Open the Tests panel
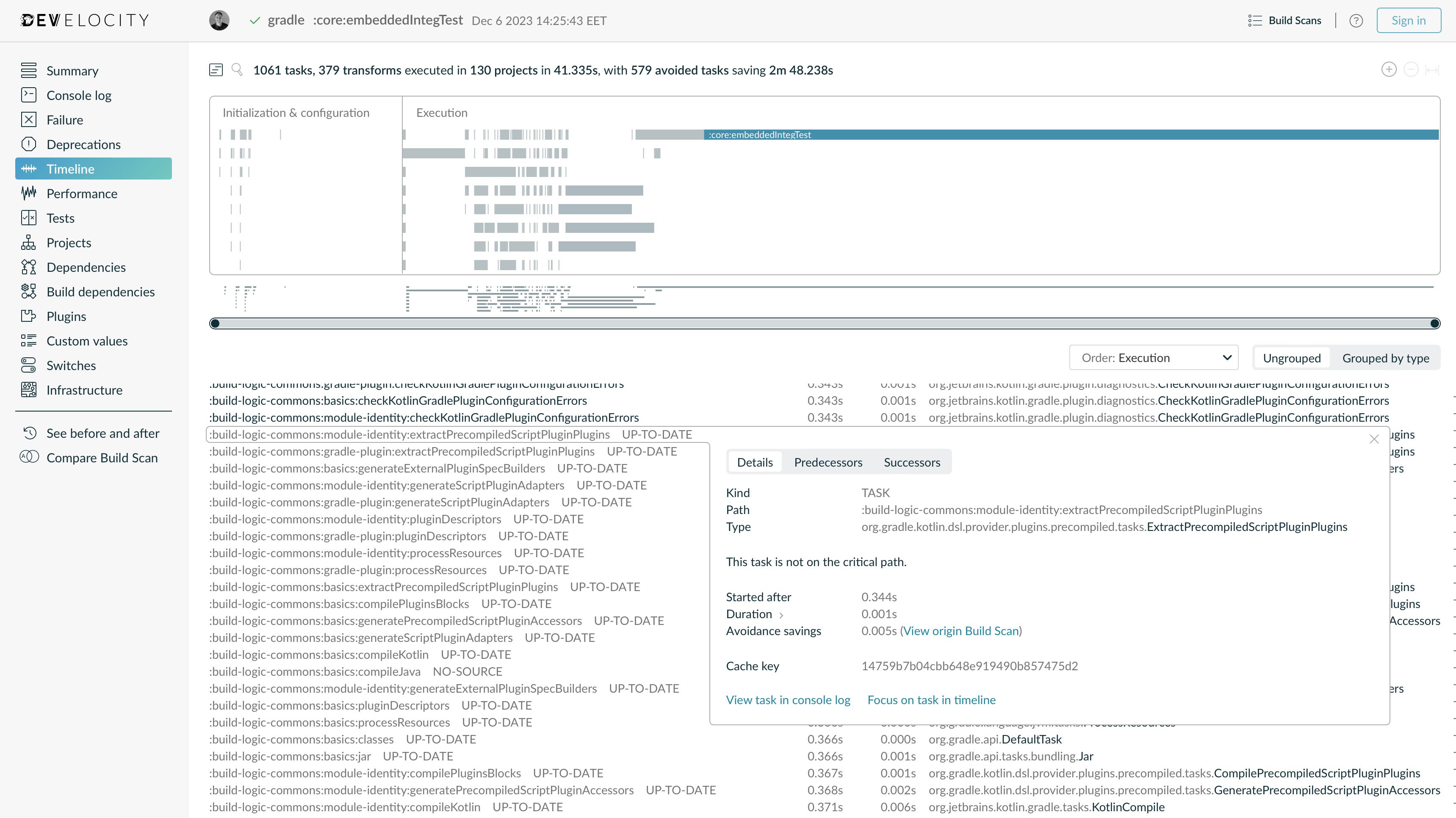This screenshot has width=1456, height=818. (x=60, y=218)
